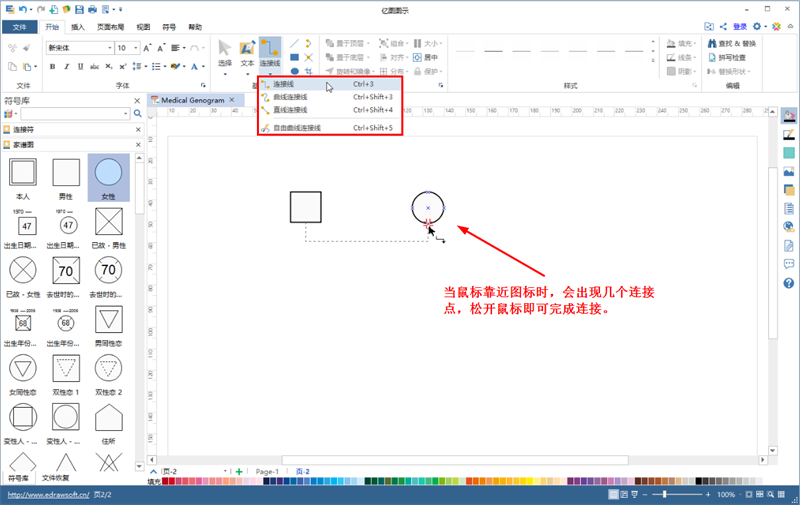This screenshot has width=800, height=505.
Task: Adjust the zoom slider in status bar
Action: coord(664,494)
